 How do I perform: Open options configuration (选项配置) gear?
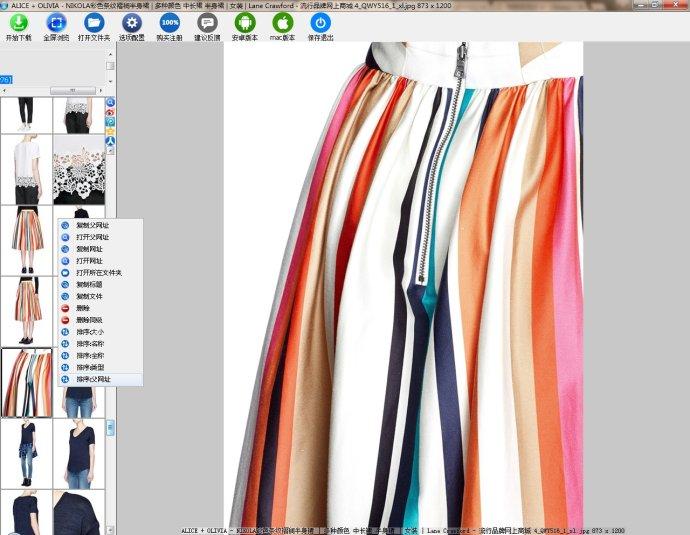132,27
